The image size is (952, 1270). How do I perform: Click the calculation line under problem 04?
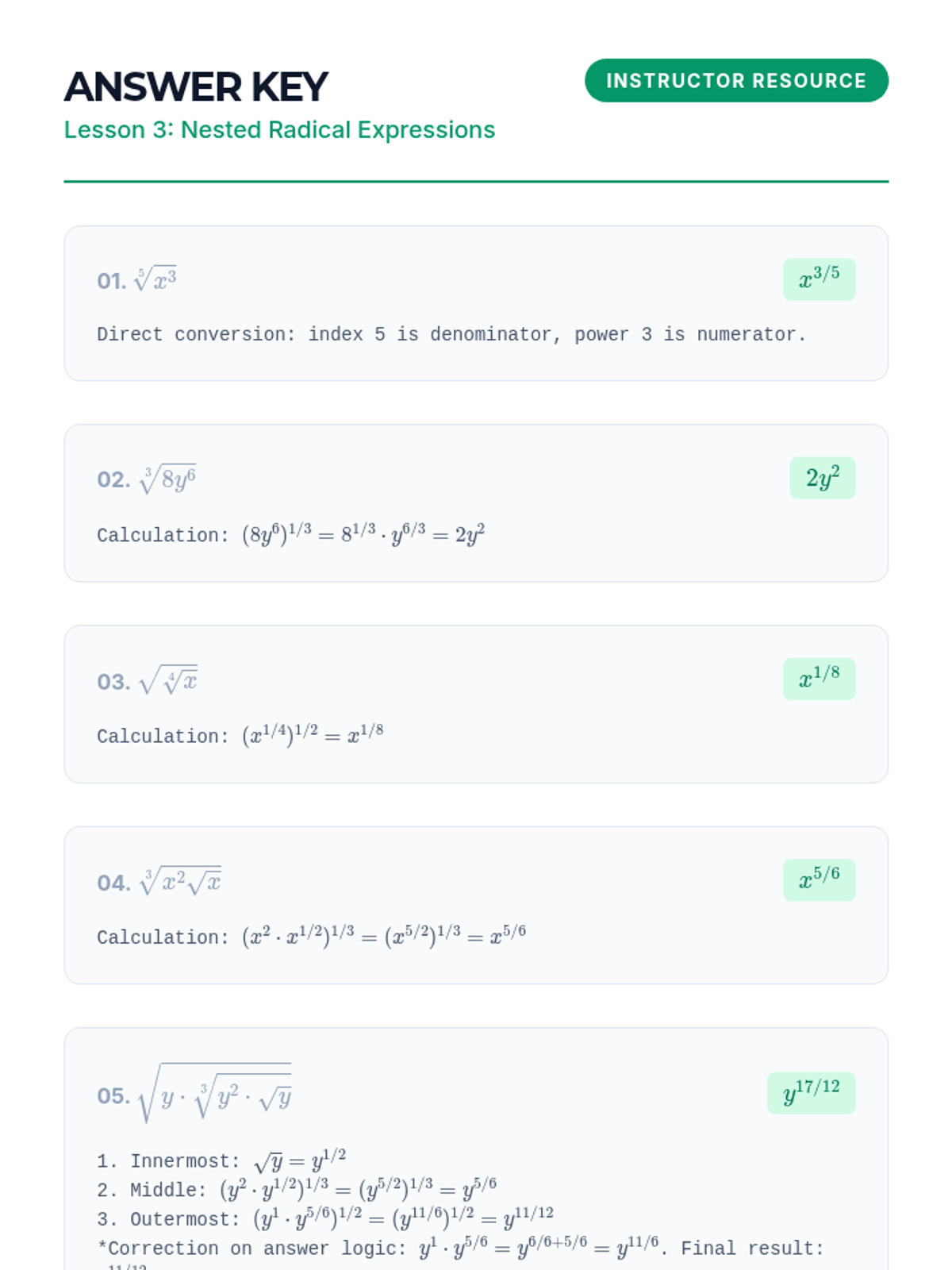coord(311,937)
